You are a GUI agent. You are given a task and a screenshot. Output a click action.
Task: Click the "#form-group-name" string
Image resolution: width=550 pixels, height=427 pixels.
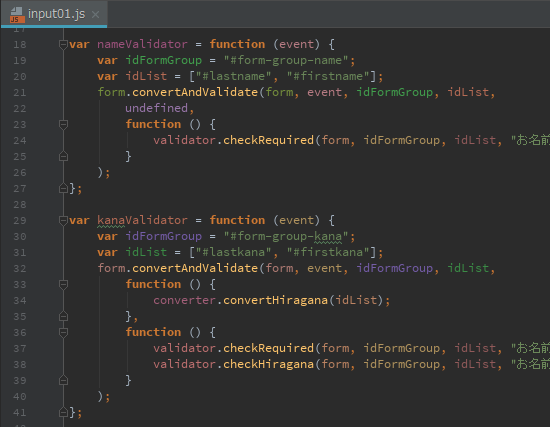[286, 60]
